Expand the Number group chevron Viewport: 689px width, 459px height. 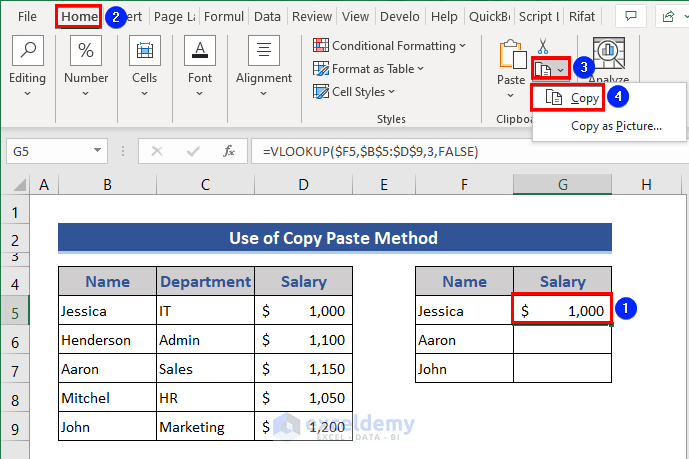85,94
